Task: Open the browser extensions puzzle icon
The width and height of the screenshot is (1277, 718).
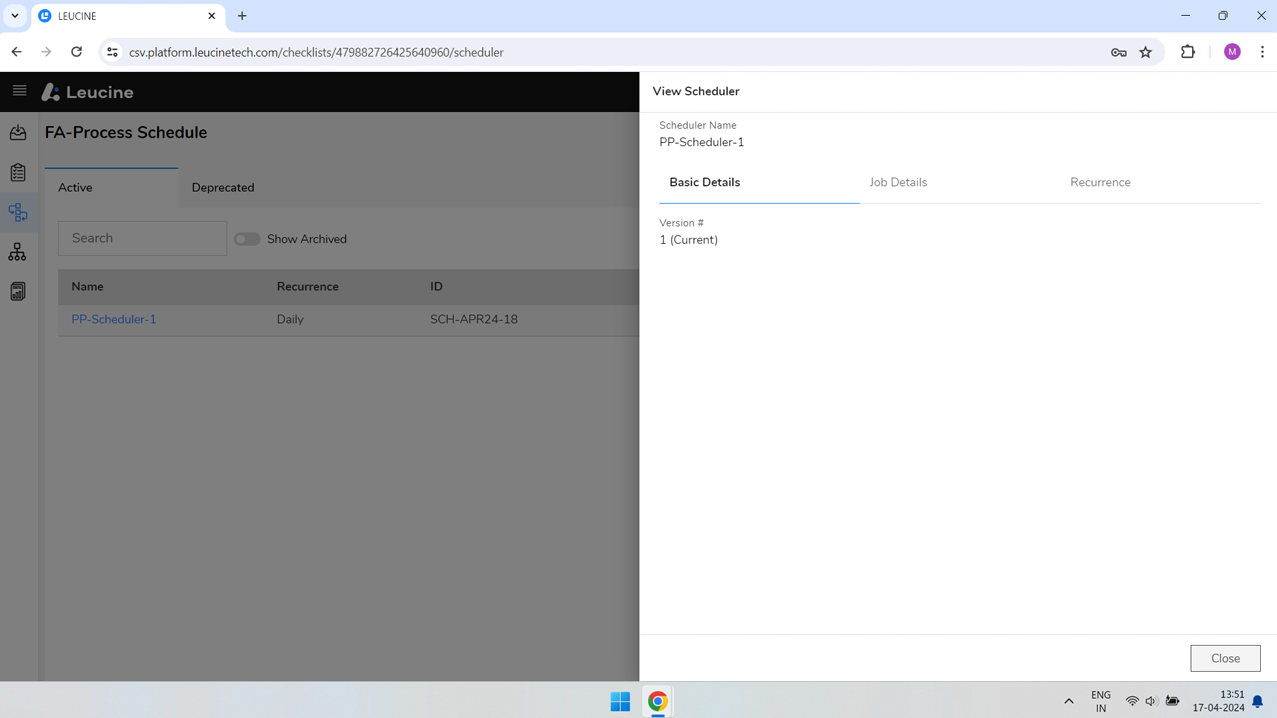Action: pos(1188,52)
